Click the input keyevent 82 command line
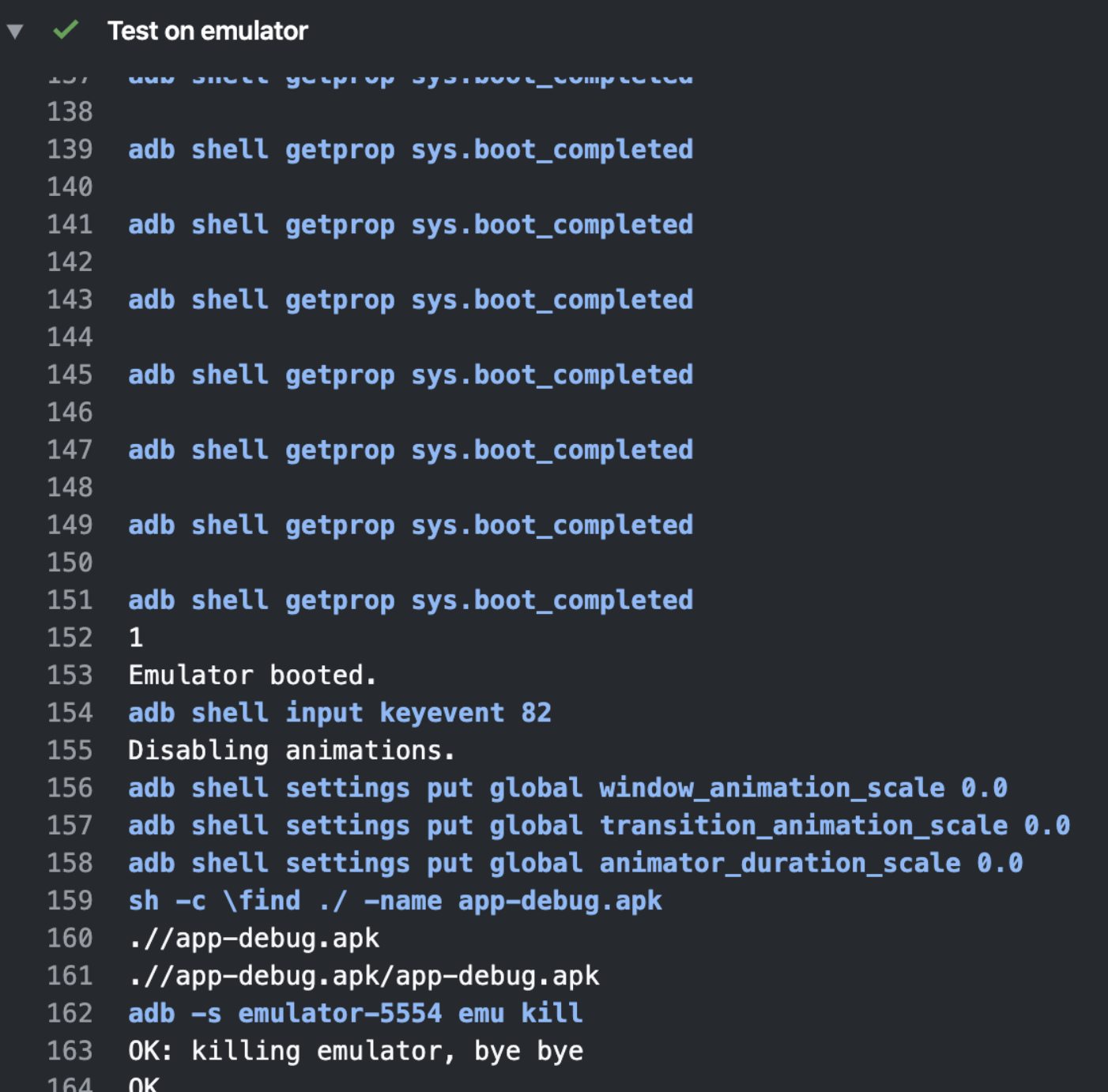1108x1092 pixels. [x=340, y=712]
